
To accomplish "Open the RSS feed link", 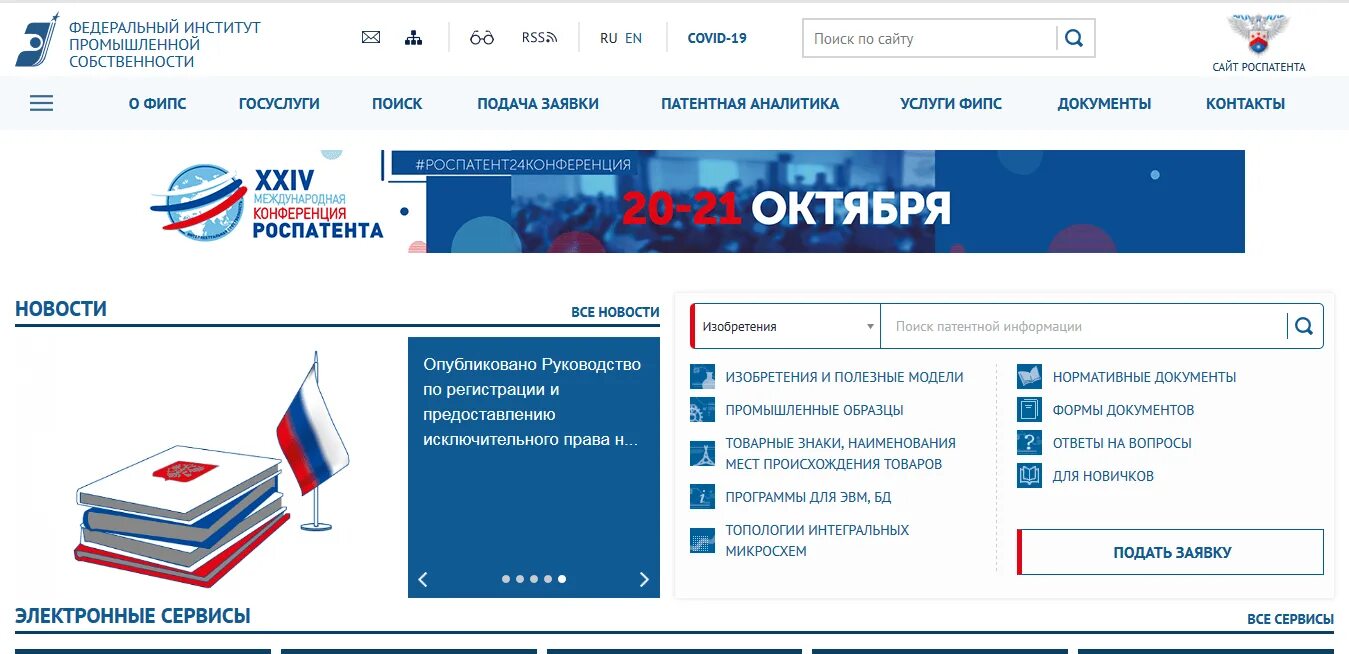I will point(539,38).
